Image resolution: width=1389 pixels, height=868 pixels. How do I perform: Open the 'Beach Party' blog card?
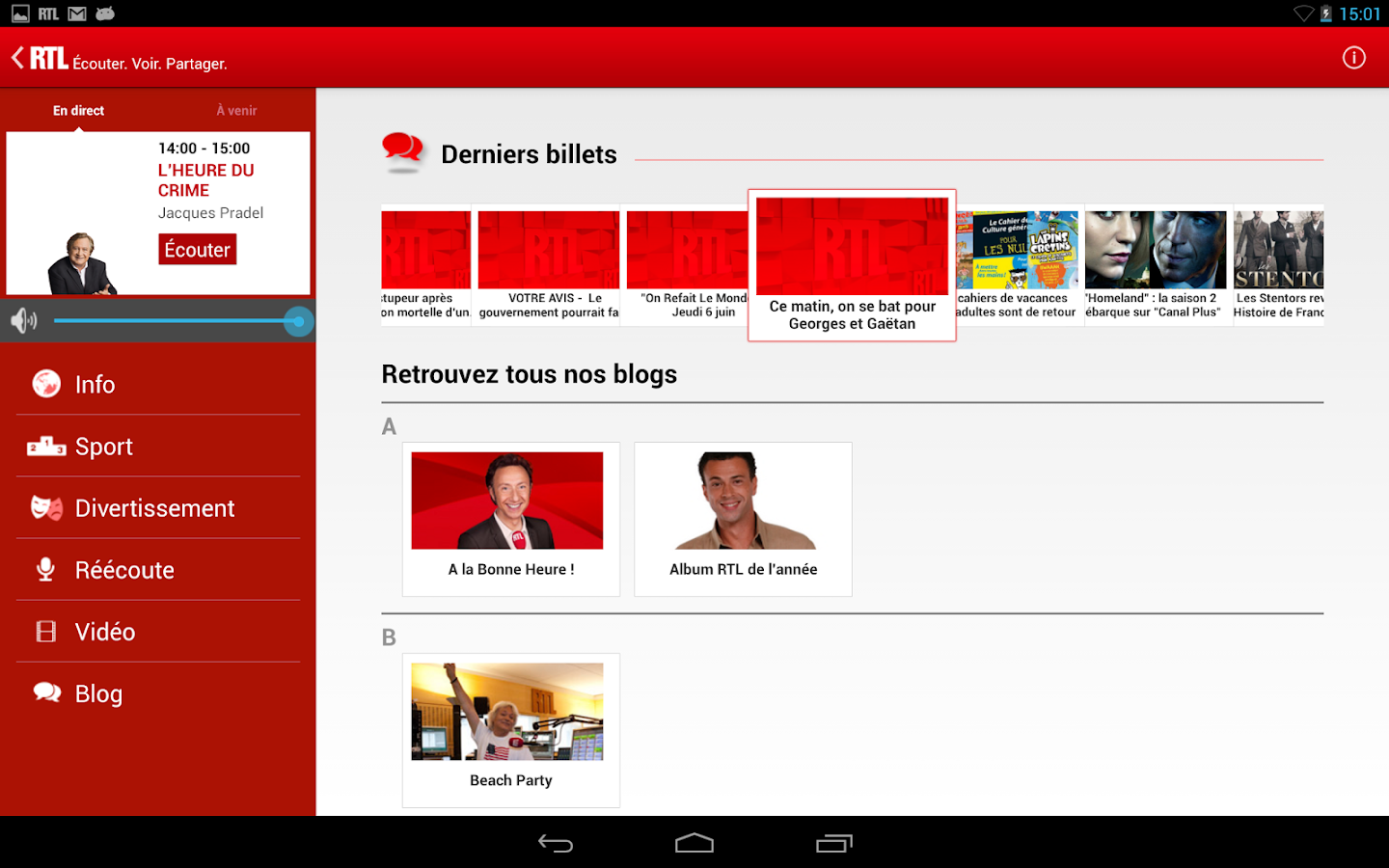tap(511, 730)
